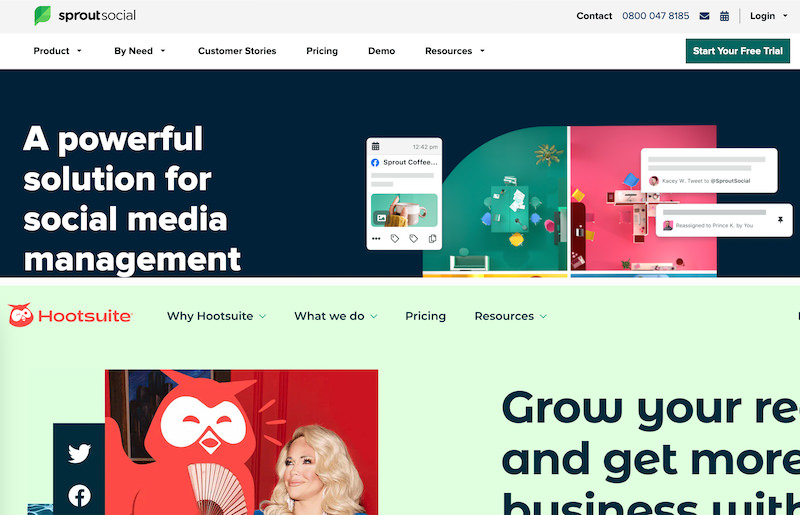Open Customer Stories page
Screen dimensions: 800x515
(x=237, y=51)
